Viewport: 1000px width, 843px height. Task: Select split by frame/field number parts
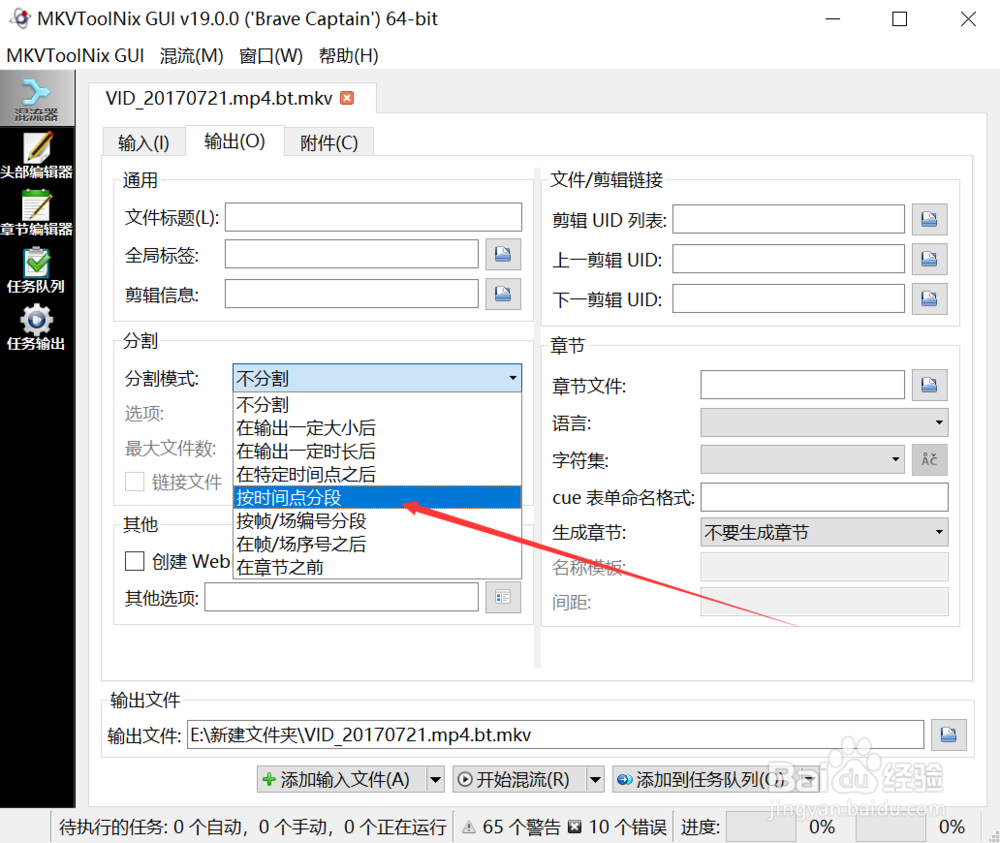[x=377, y=520]
